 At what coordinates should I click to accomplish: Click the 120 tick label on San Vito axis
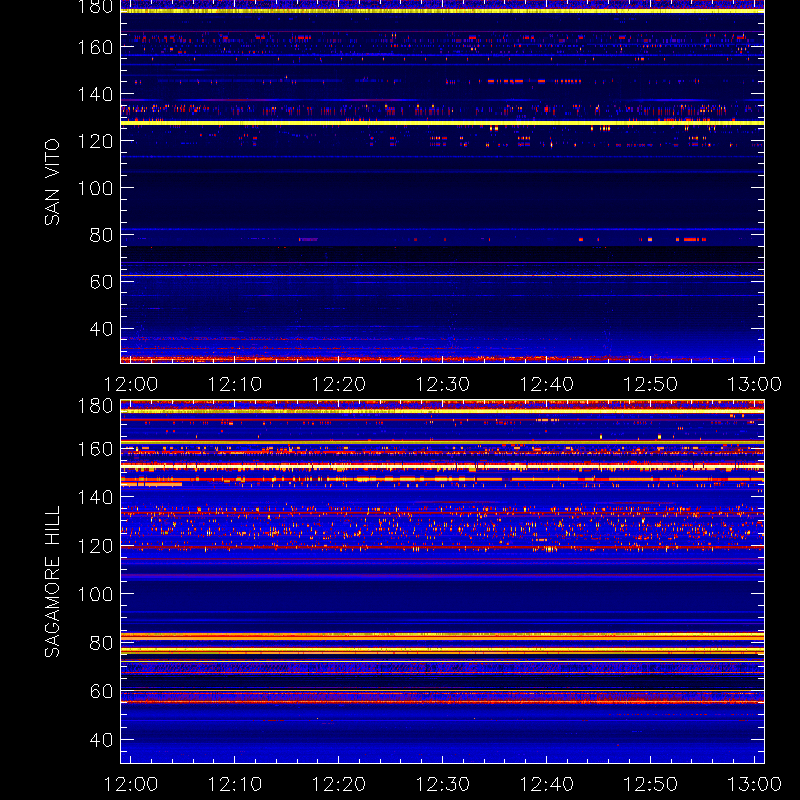(95, 141)
